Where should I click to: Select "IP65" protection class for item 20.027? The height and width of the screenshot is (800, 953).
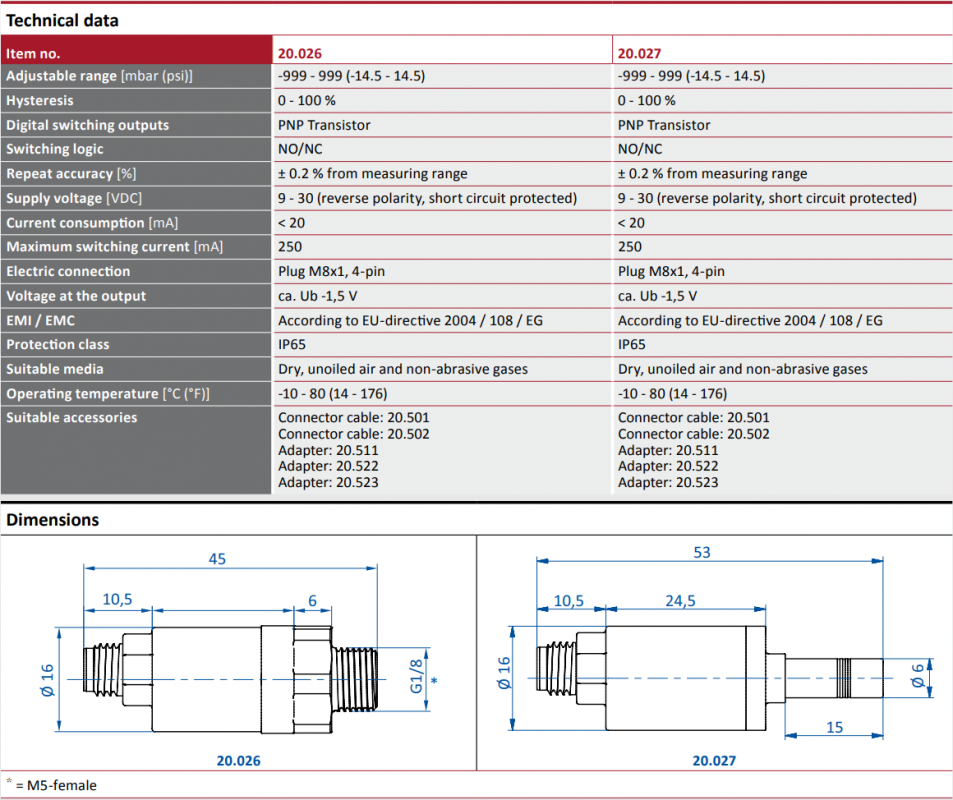(631, 345)
